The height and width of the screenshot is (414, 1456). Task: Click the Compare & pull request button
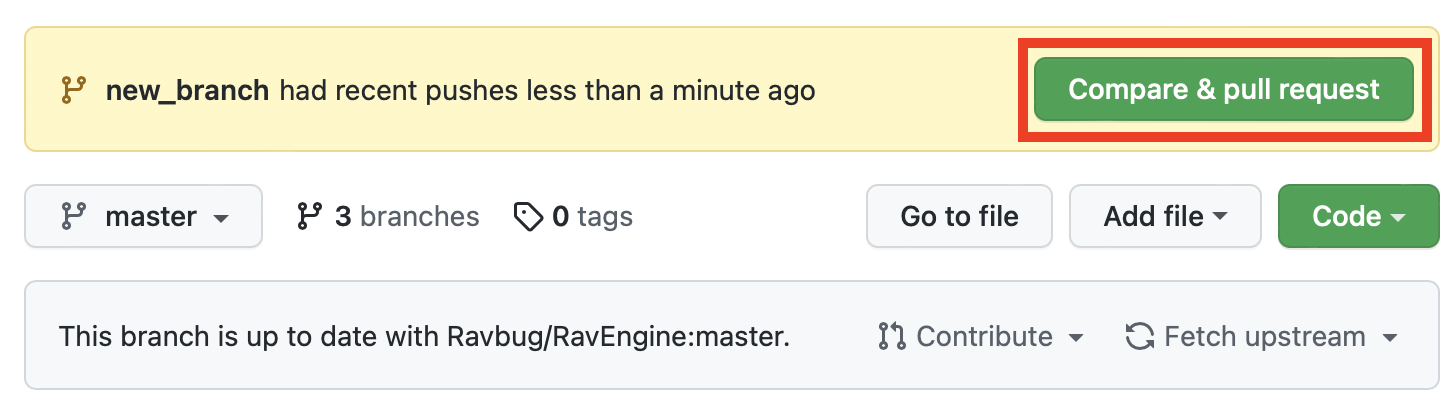click(1223, 90)
